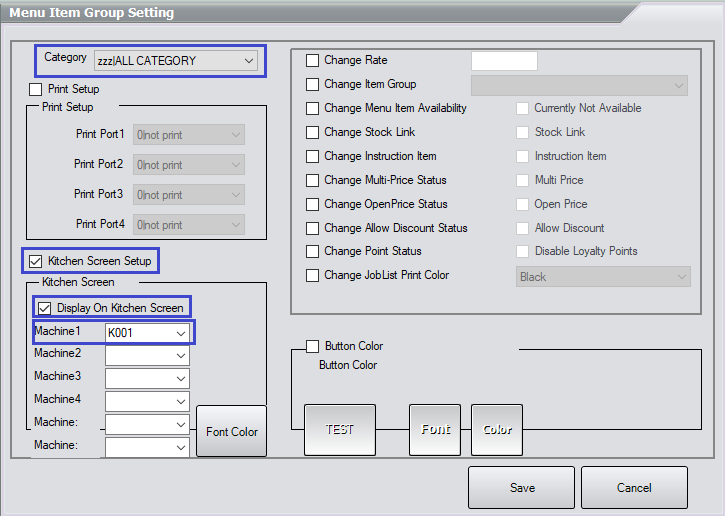This screenshot has width=725, height=516.
Task: Open the Print Port4 dropdown
Action: point(189,225)
